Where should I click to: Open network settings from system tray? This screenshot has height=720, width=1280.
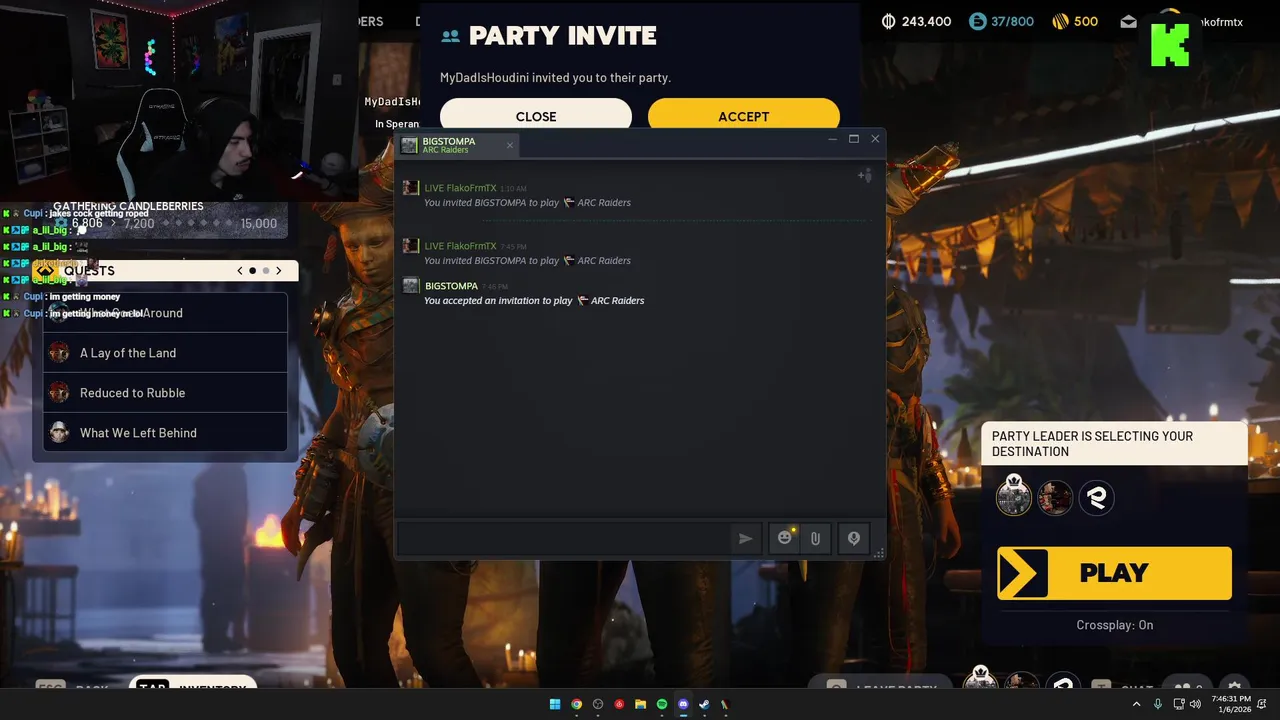1178,704
